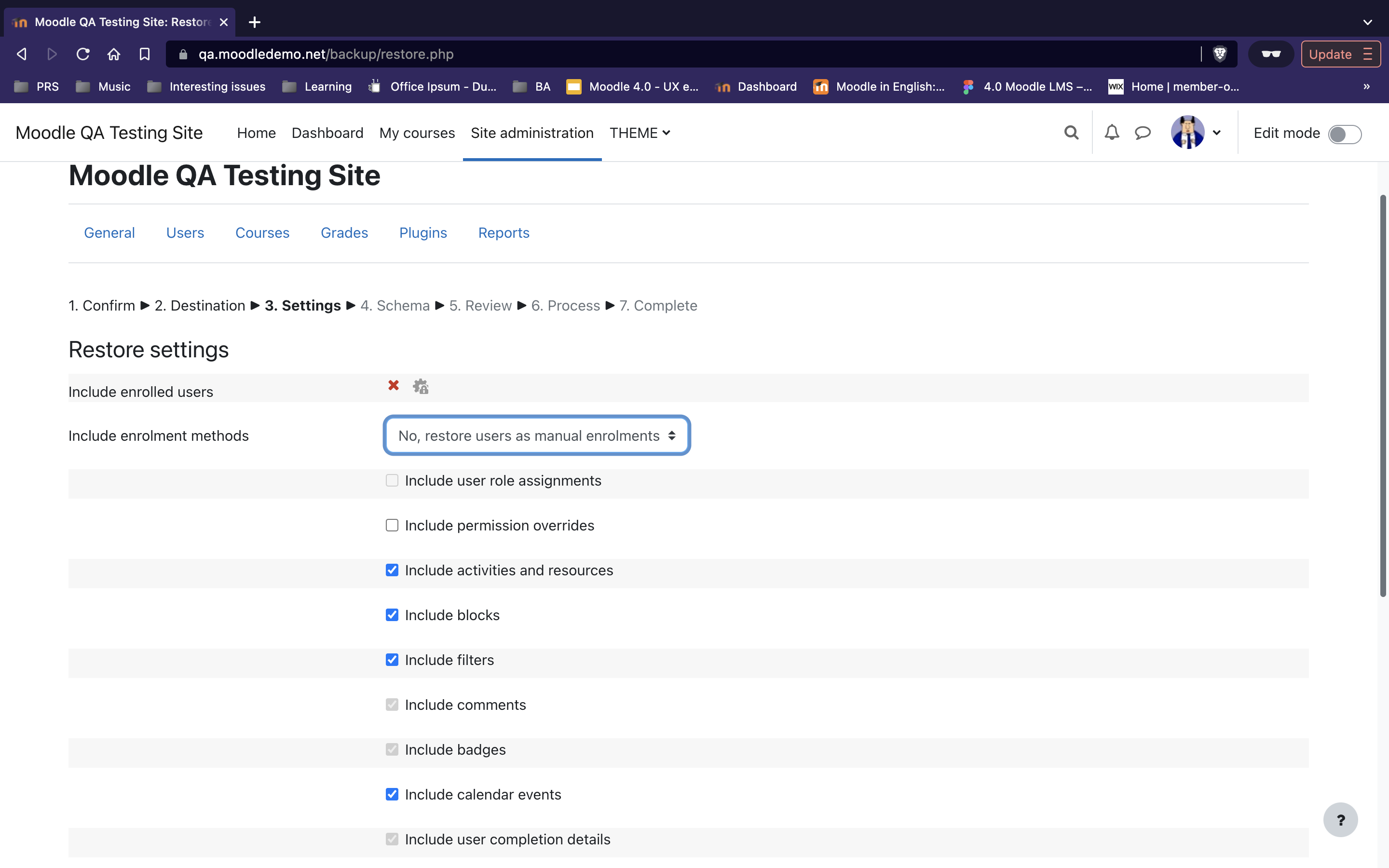Open the Learning bookmarks folder

317,86
